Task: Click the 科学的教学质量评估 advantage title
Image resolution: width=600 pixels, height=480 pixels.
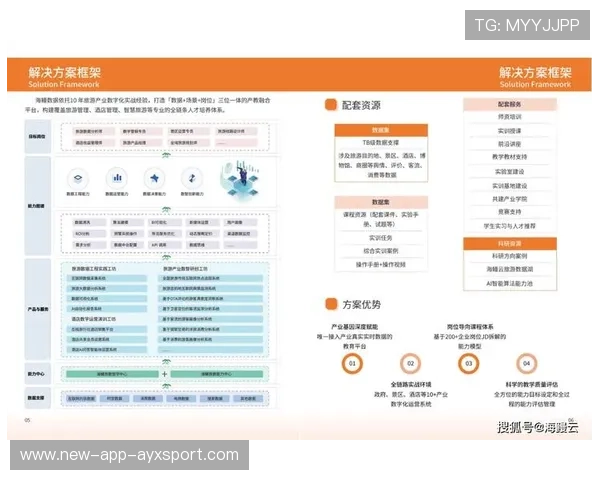Action: (532, 384)
